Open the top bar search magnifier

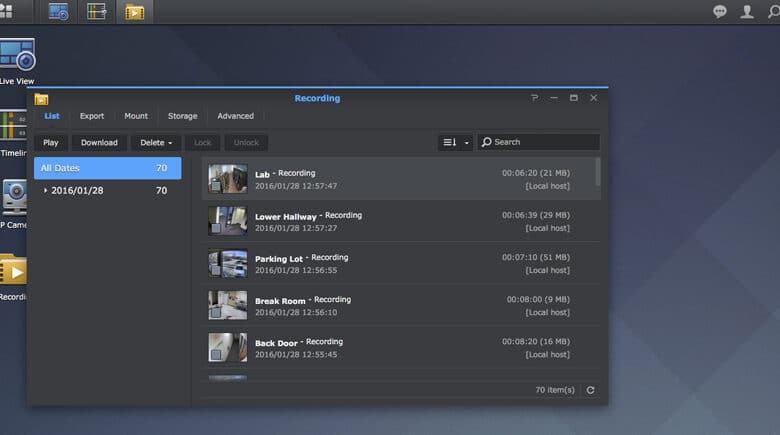(x=774, y=11)
